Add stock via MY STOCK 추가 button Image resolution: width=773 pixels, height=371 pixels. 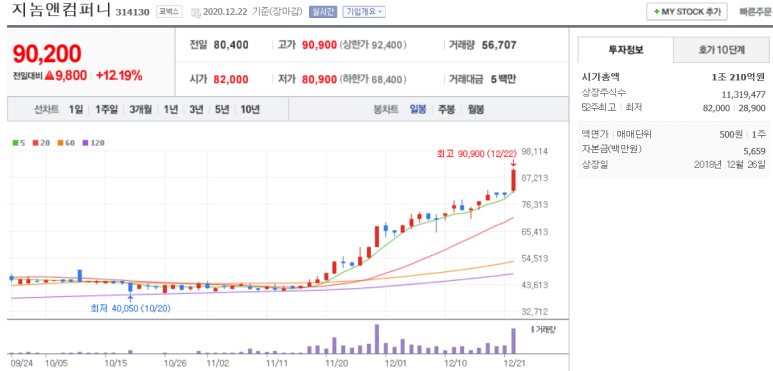coord(687,12)
